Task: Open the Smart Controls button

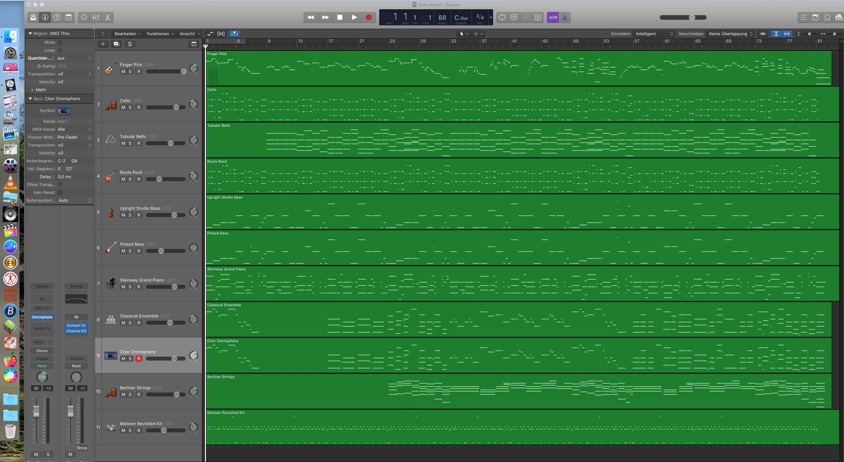Action: (84, 17)
